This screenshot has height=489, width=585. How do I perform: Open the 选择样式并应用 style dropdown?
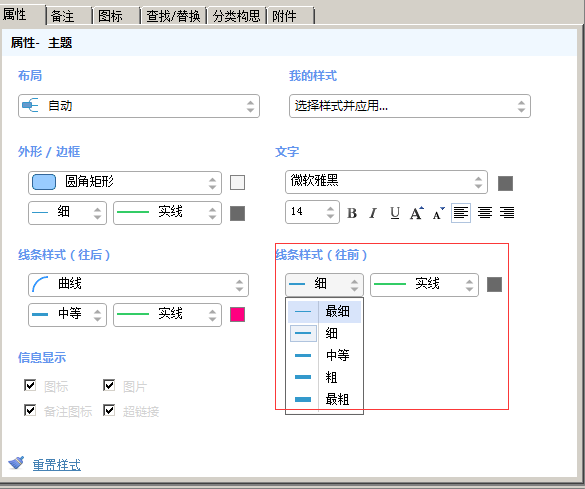click(x=410, y=106)
